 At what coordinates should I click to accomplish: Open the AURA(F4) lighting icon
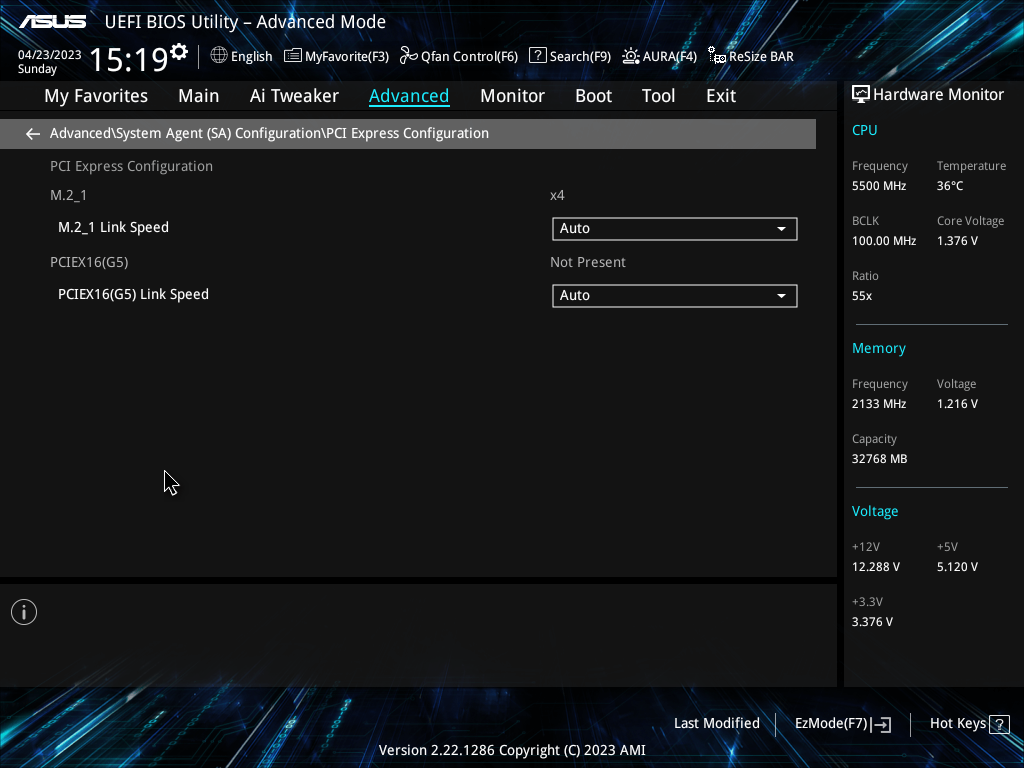[x=631, y=56]
